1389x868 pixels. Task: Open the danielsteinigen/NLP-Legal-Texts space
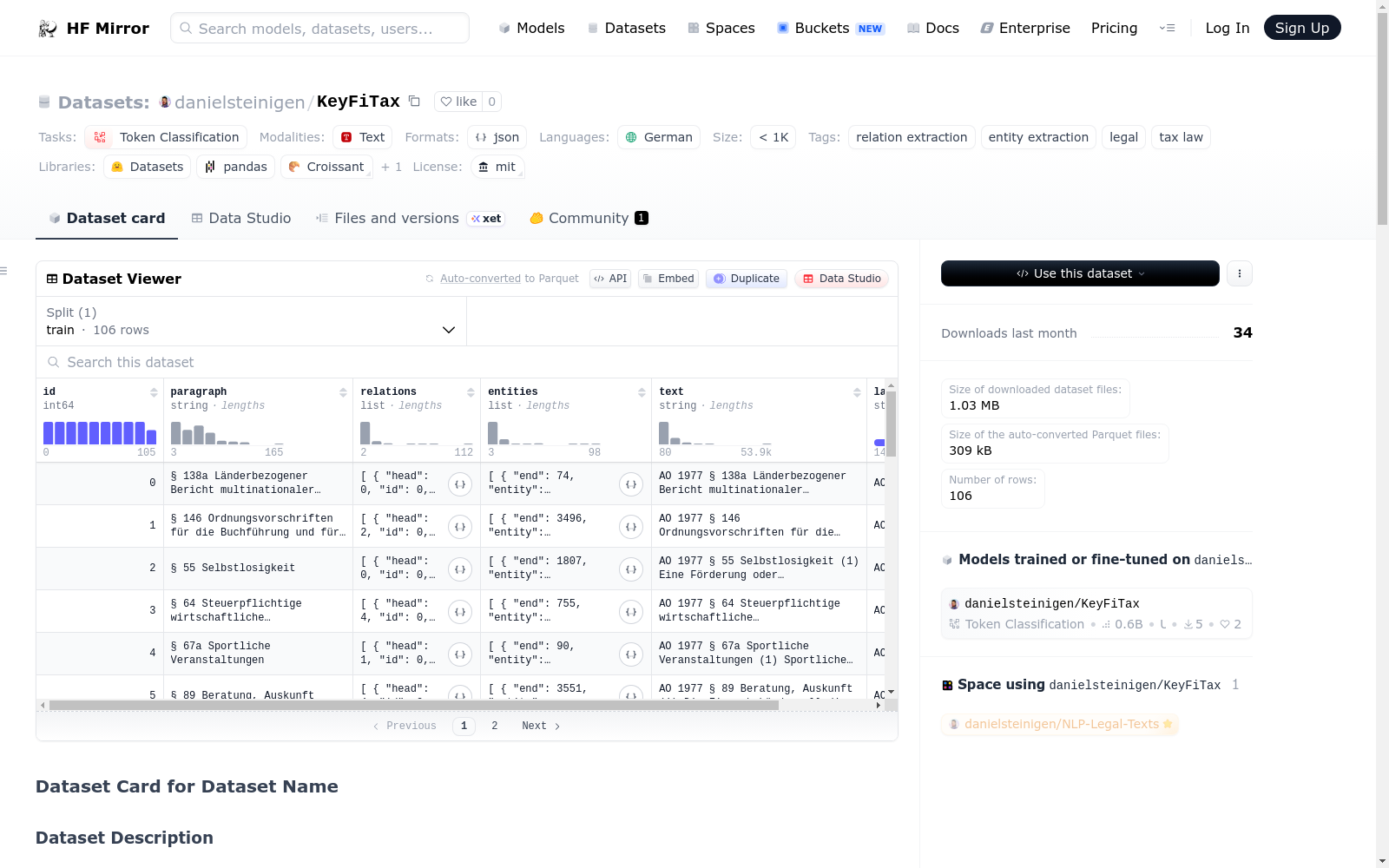coord(1060,724)
